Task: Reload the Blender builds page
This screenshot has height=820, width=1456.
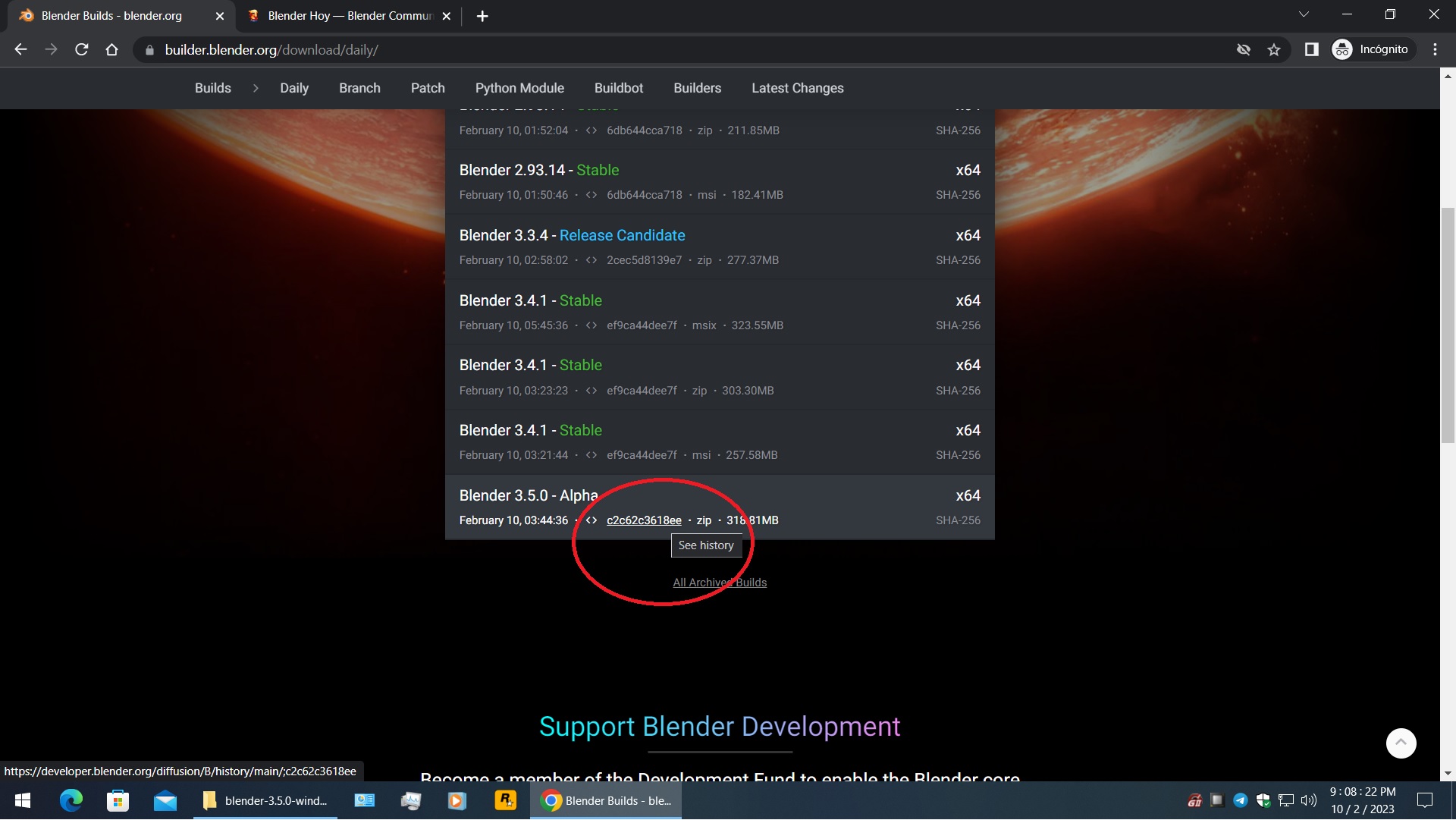Action: [x=82, y=49]
